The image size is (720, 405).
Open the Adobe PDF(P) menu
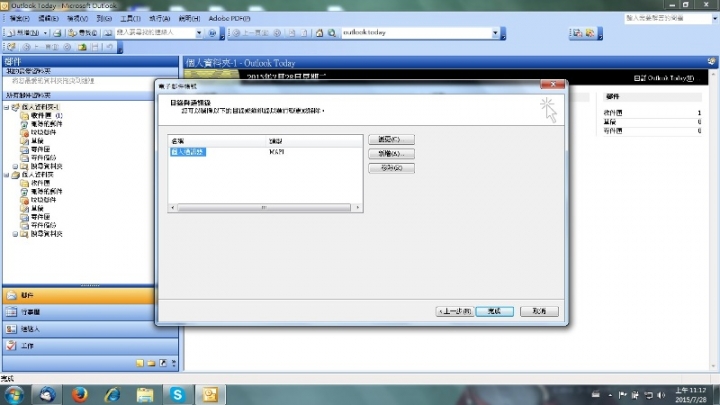(x=229, y=18)
